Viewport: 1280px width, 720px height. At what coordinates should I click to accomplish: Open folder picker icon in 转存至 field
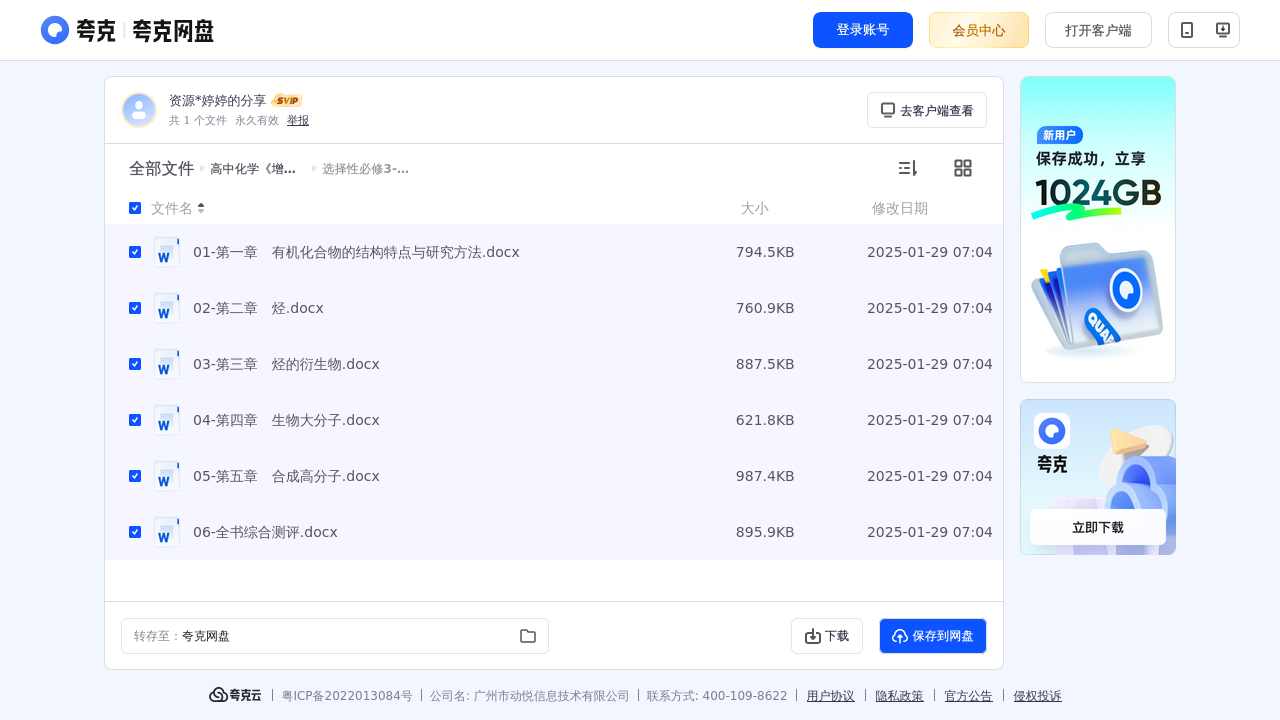(x=528, y=636)
